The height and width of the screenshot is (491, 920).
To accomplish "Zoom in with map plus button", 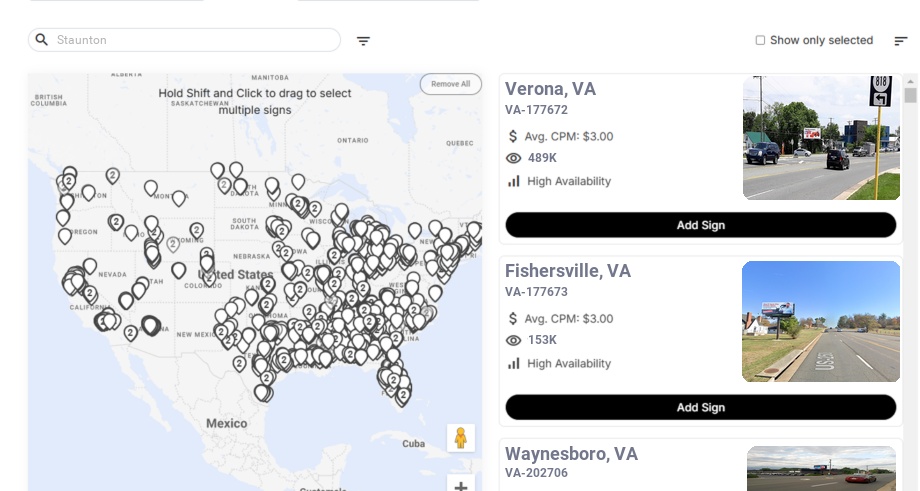I will [x=460, y=485].
